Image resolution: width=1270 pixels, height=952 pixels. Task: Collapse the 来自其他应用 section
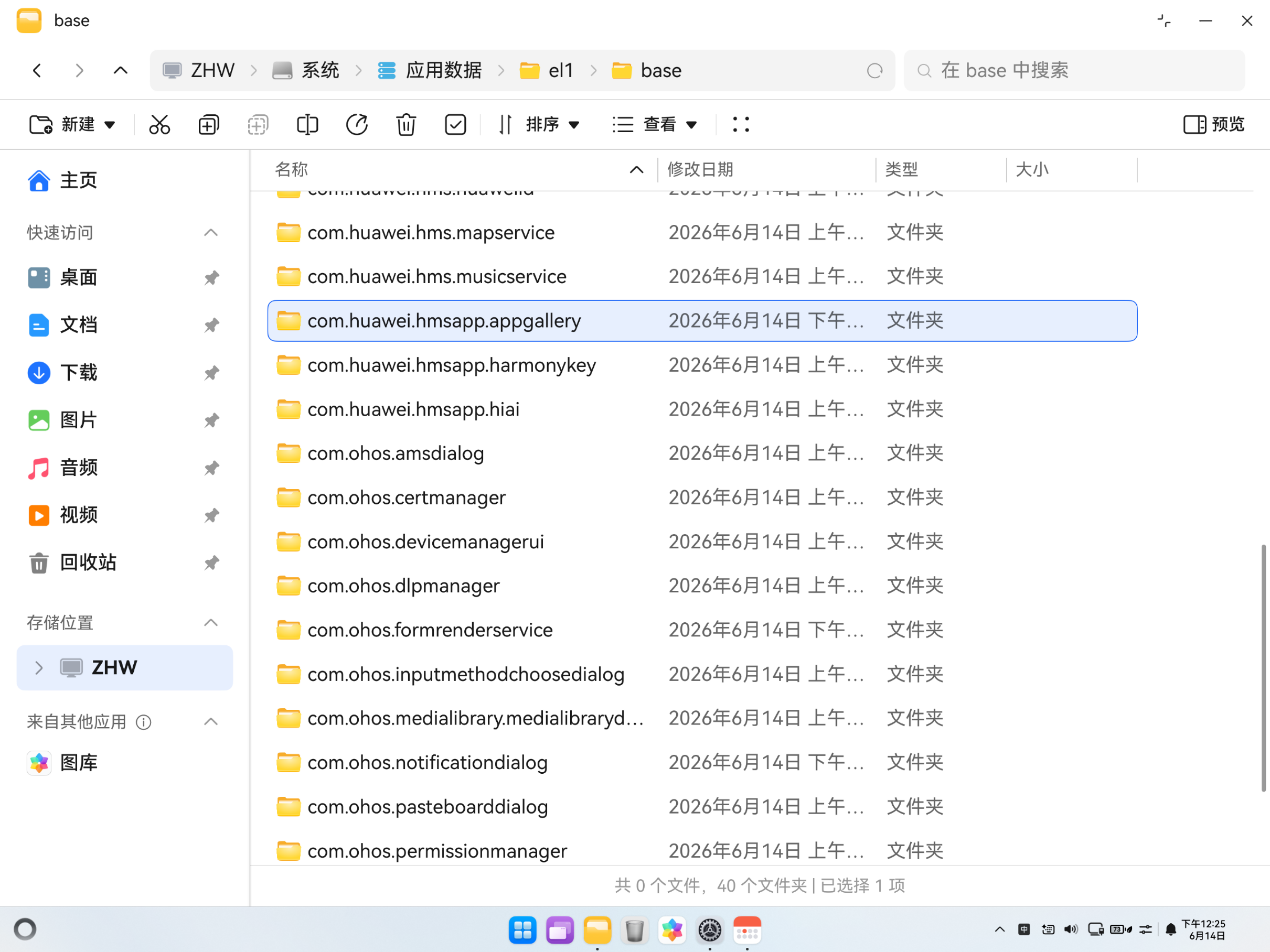211,722
